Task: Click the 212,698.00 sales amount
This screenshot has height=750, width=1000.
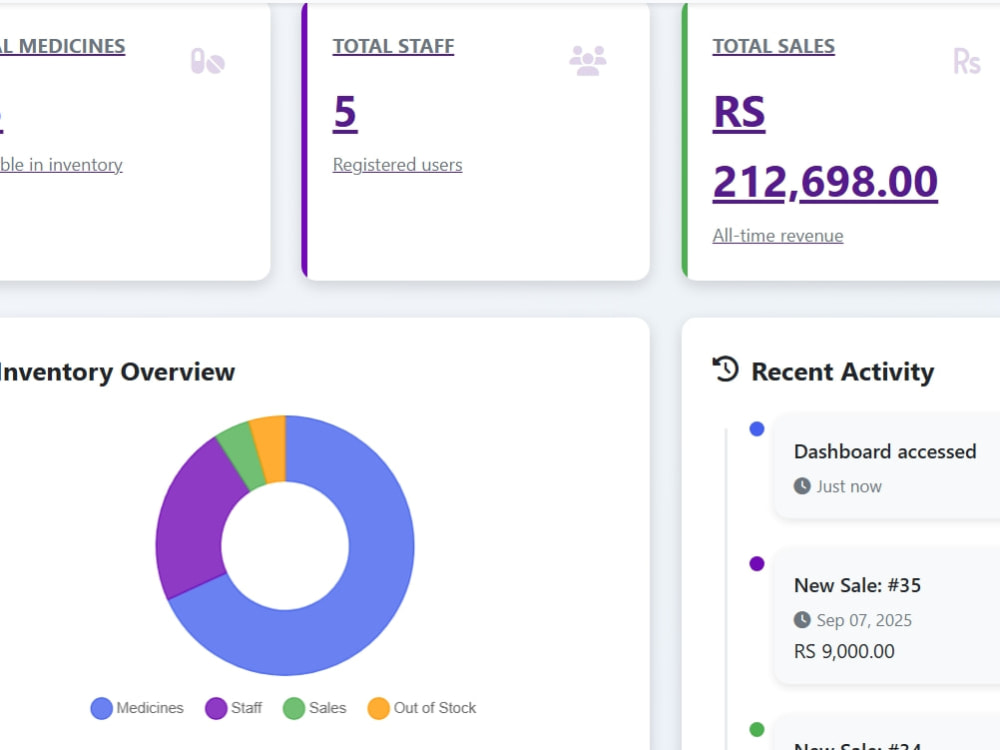Action: [x=825, y=182]
